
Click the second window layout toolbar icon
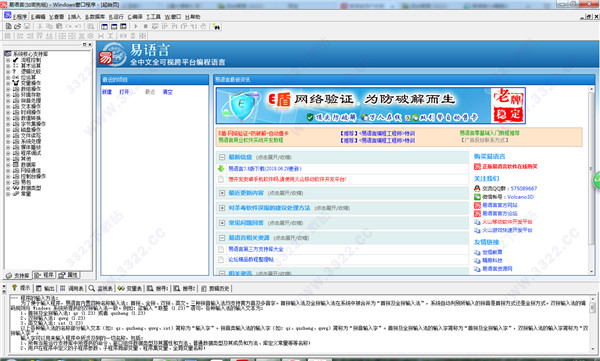click(114, 26)
